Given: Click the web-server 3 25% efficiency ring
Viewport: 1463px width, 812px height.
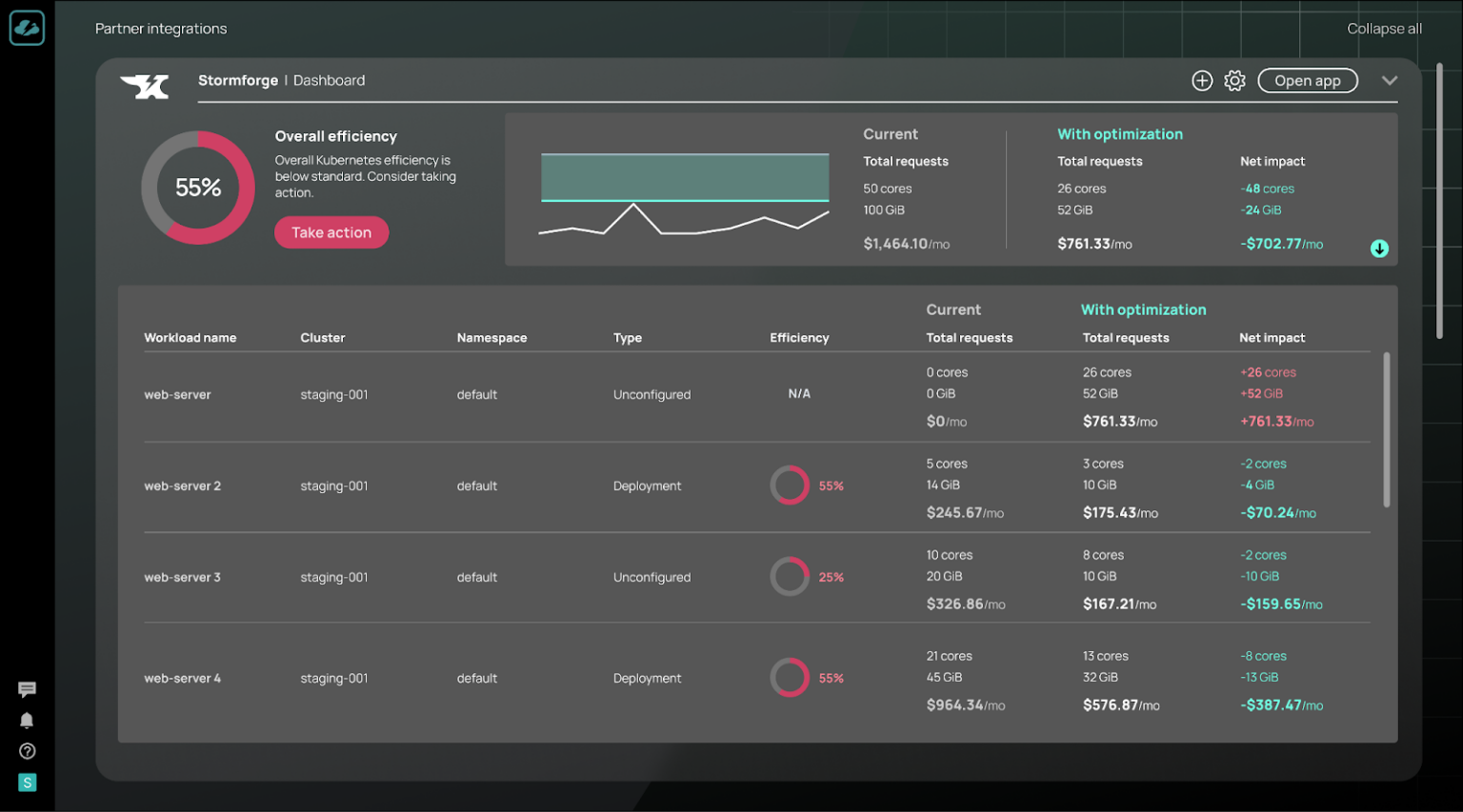Looking at the screenshot, I should [790, 577].
